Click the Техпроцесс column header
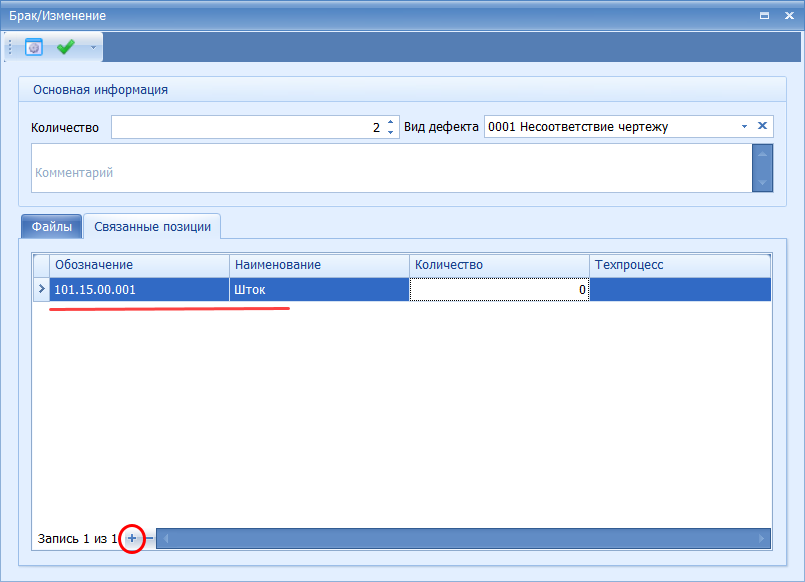Viewport: 805px width, 582px height. tap(680, 265)
